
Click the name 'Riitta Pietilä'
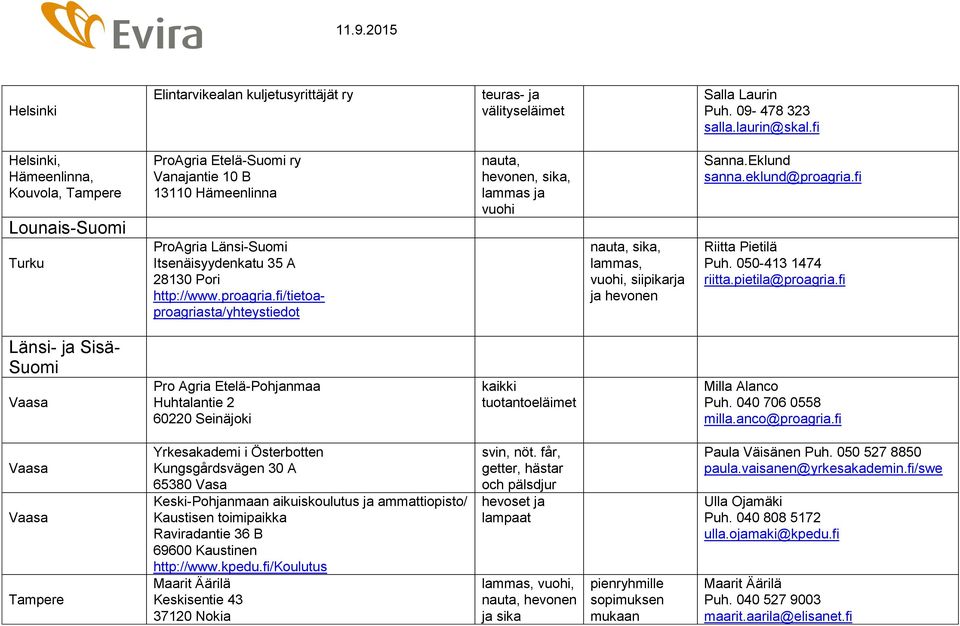[x=740, y=247]
